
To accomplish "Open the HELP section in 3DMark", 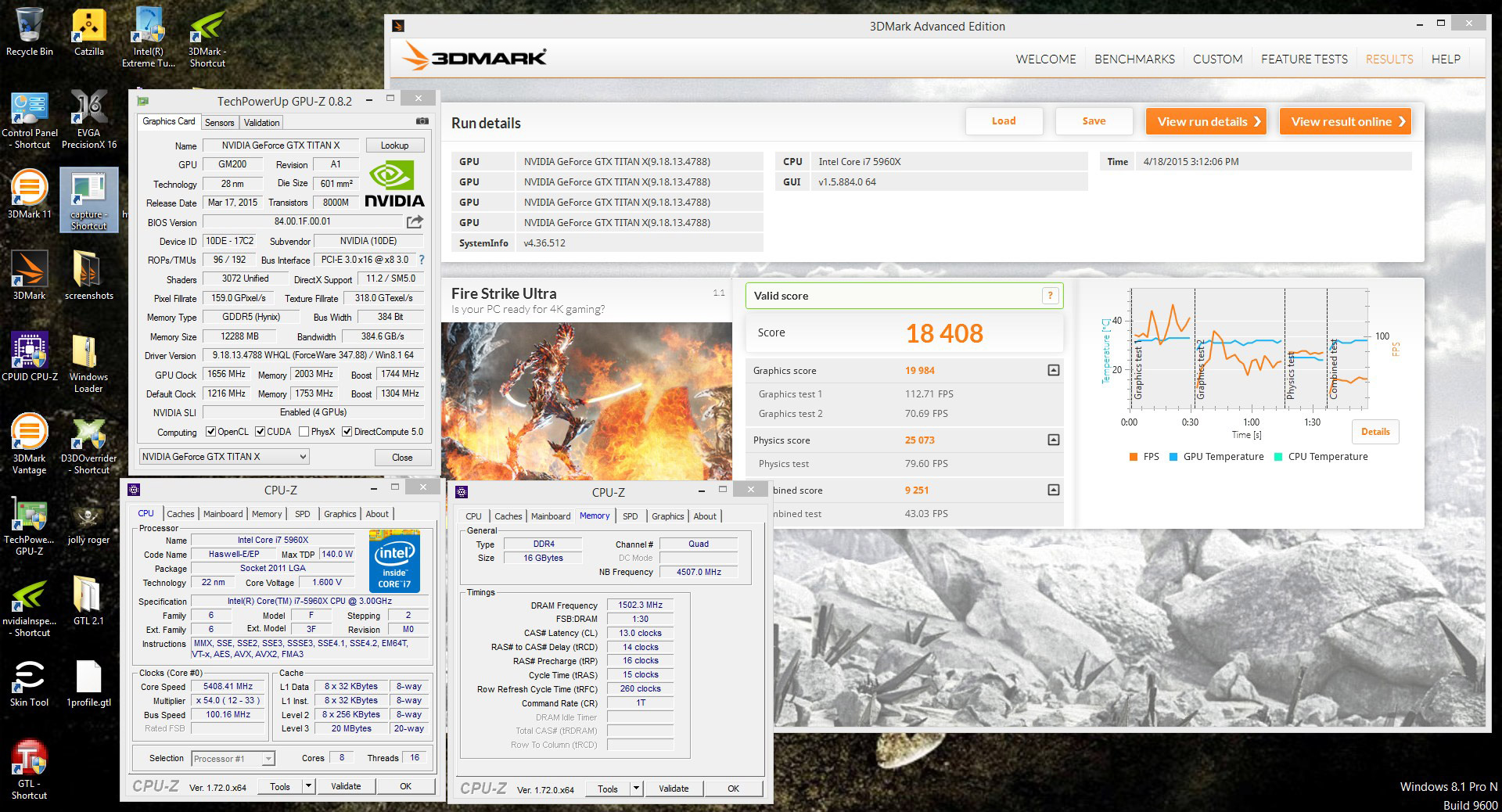I will pyautogui.click(x=1446, y=59).
